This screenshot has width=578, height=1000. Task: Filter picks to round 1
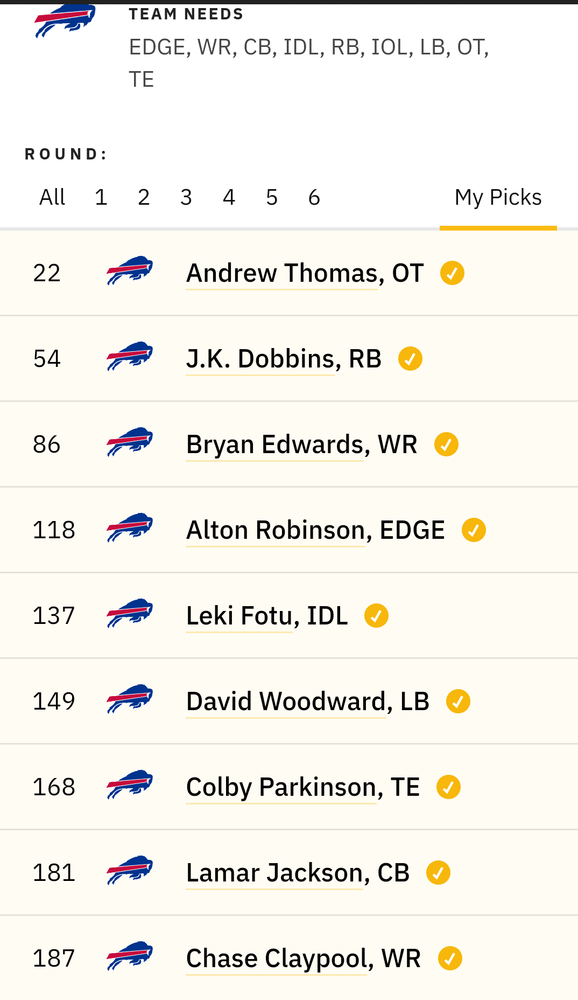[x=101, y=198]
